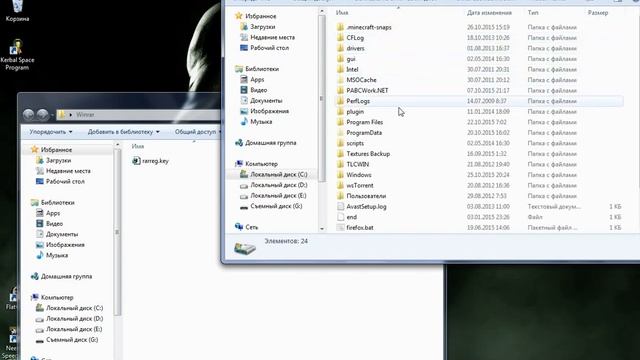
Task: Select the plugin folder icon
Action: 340,112
